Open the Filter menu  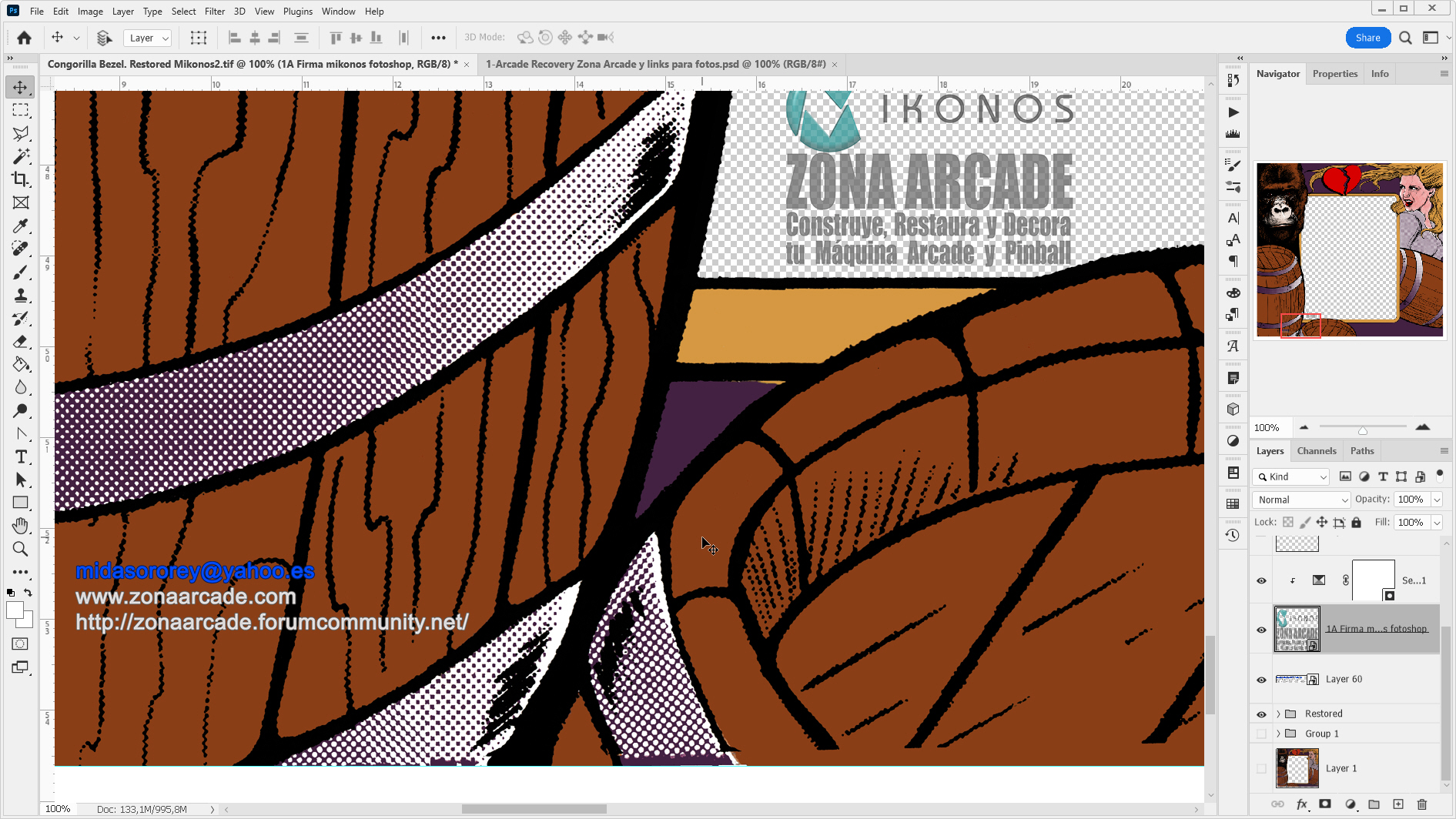pyautogui.click(x=214, y=12)
